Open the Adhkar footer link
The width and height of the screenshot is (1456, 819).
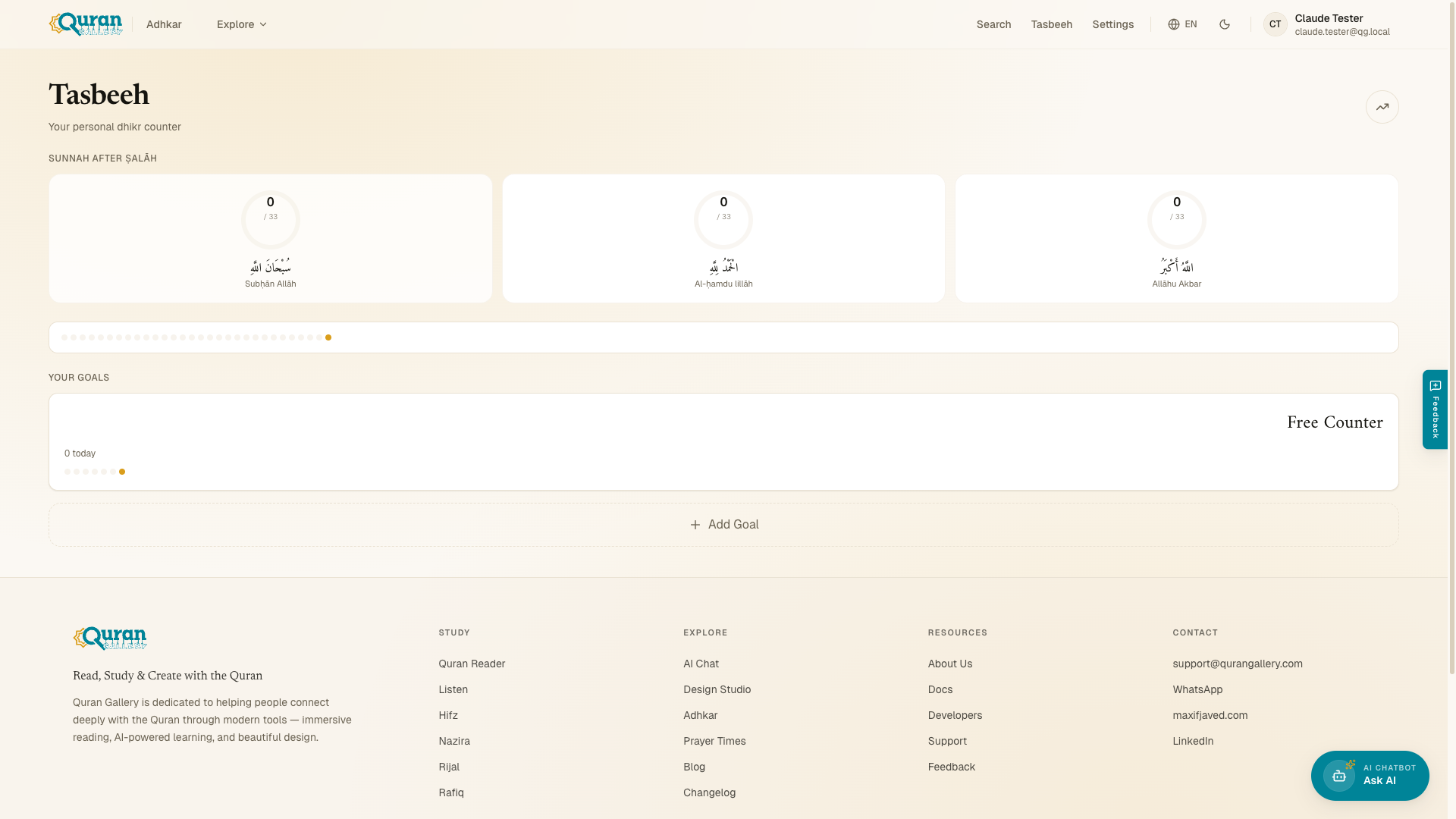click(700, 715)
